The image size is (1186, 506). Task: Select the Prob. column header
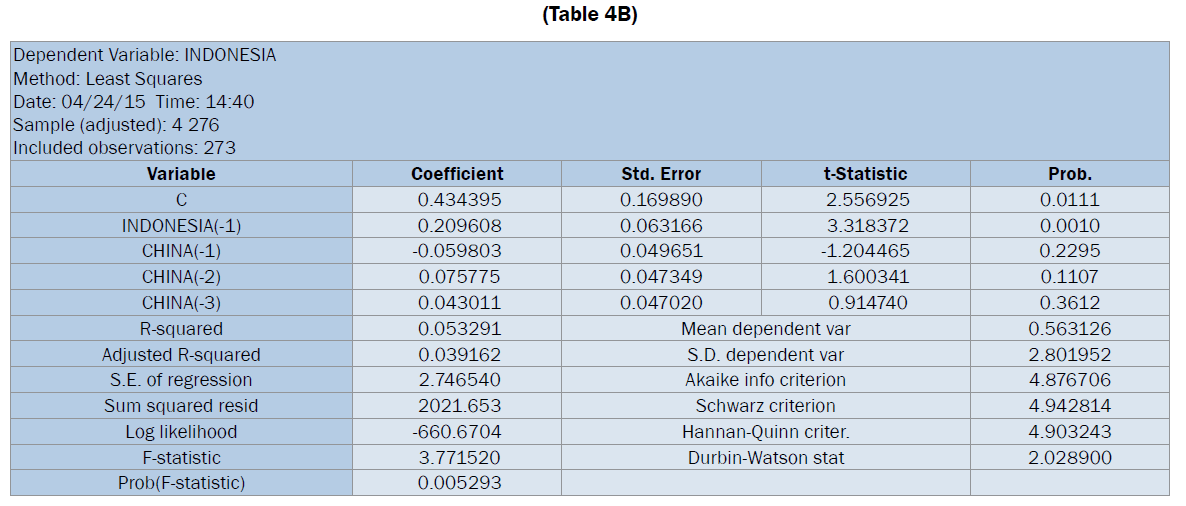[x=1069, y=174]
